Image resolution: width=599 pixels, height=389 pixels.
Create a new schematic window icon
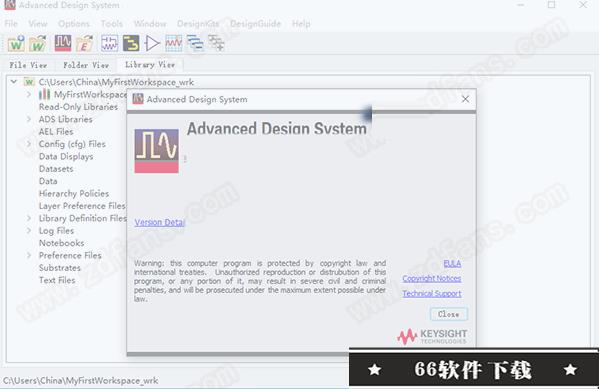pos(110,43)
